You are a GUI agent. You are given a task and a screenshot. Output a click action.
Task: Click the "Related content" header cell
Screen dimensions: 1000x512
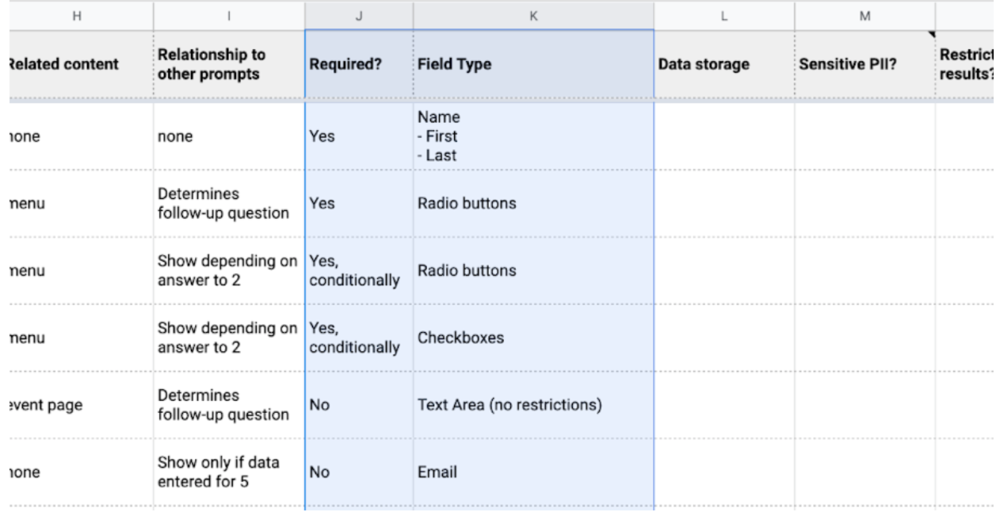pos(81,64)
